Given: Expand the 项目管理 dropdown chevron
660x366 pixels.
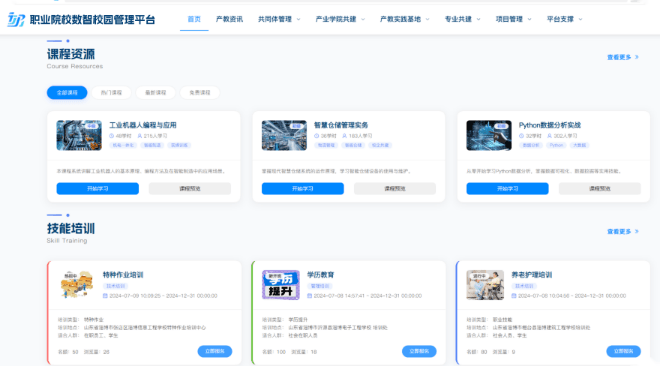Looking at the screenshot, I should (x=529, y=19).
